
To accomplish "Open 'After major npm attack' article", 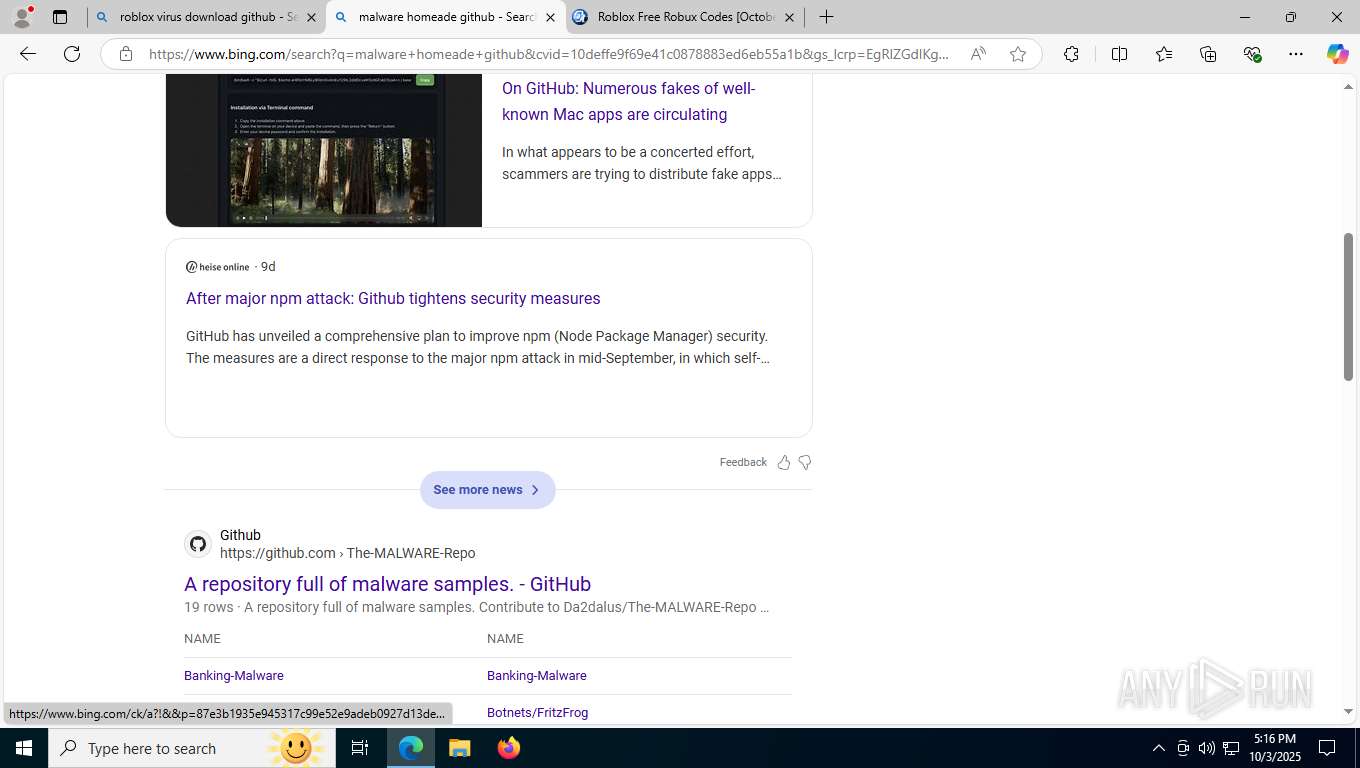I will pos(393,298).
